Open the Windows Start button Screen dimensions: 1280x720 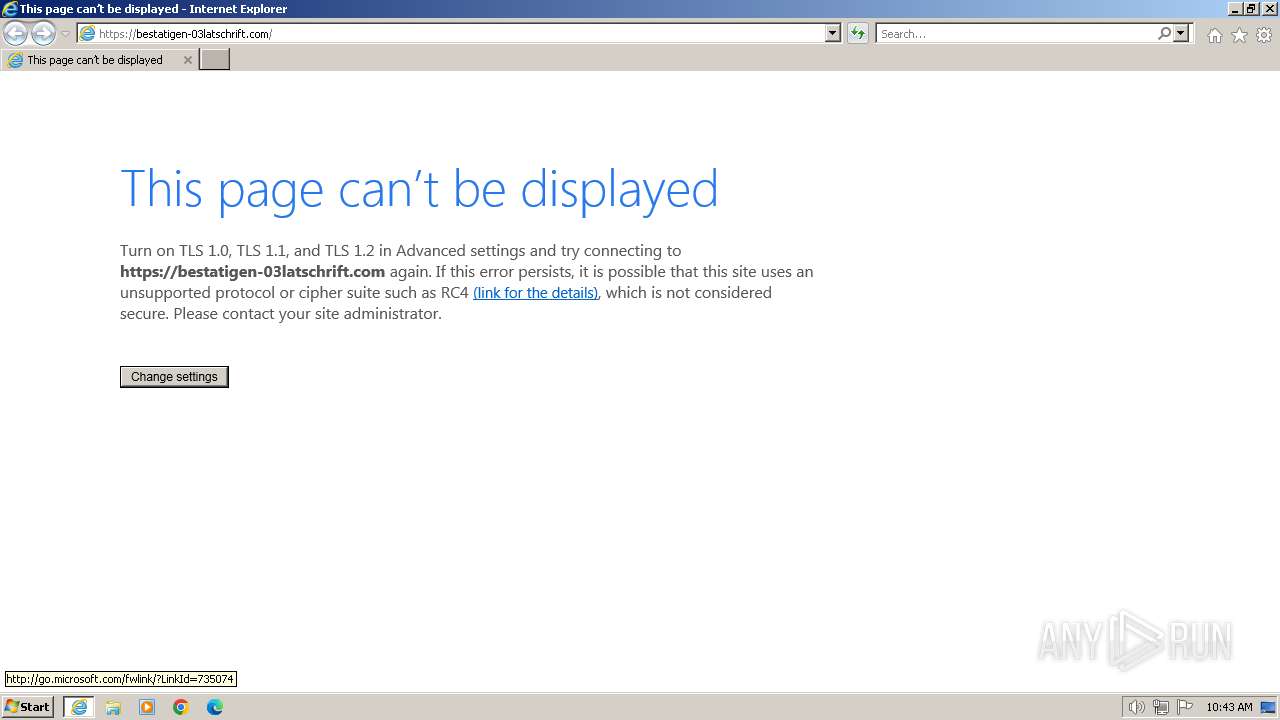[27, 707]
